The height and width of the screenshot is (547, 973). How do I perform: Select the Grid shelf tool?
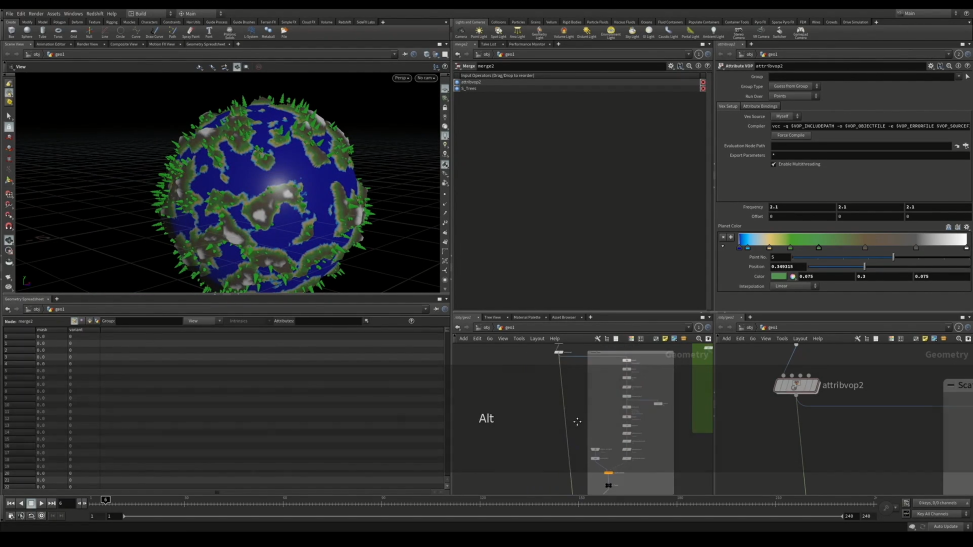(x=73, y=32)
